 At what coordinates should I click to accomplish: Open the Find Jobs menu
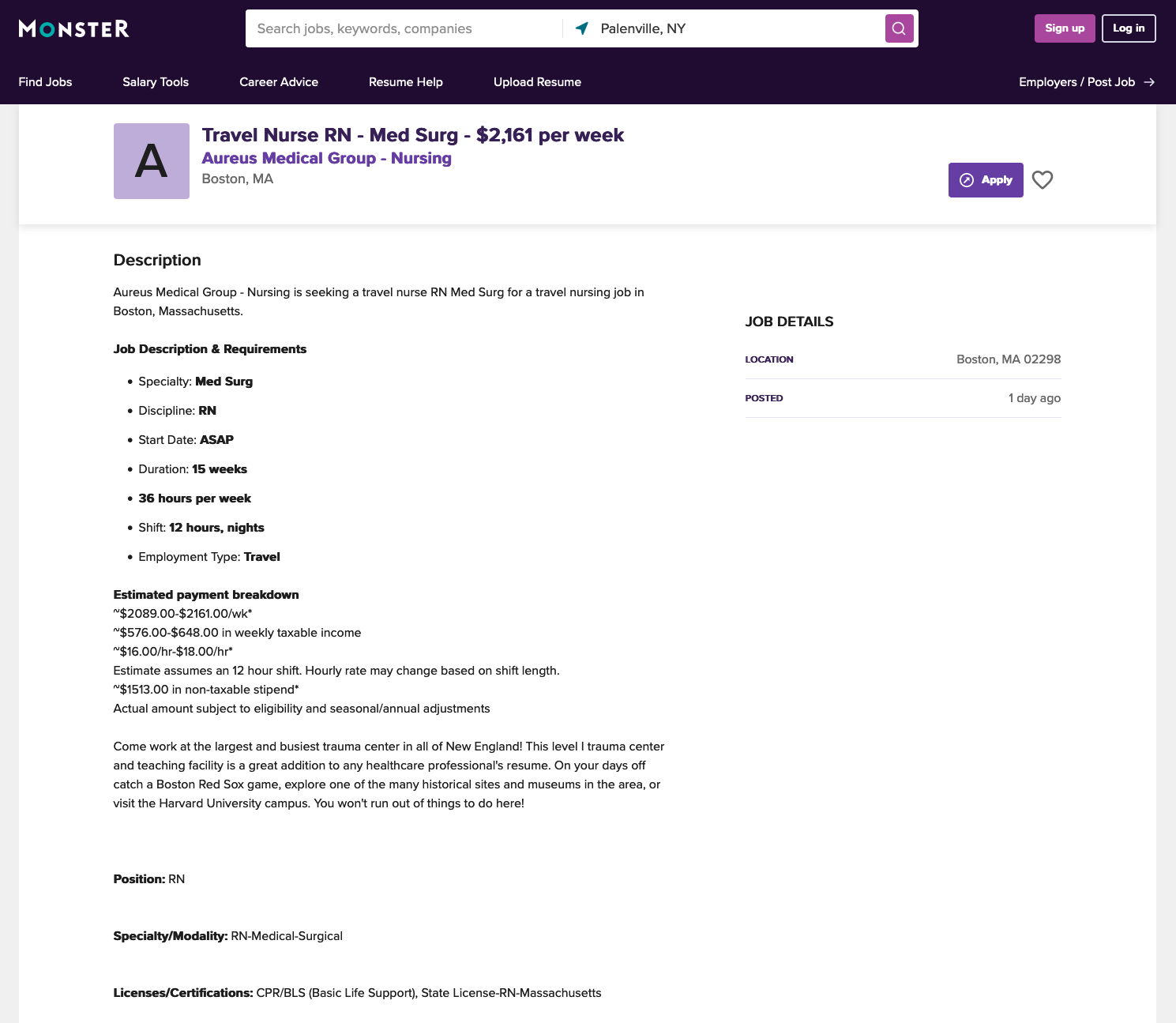45,82
